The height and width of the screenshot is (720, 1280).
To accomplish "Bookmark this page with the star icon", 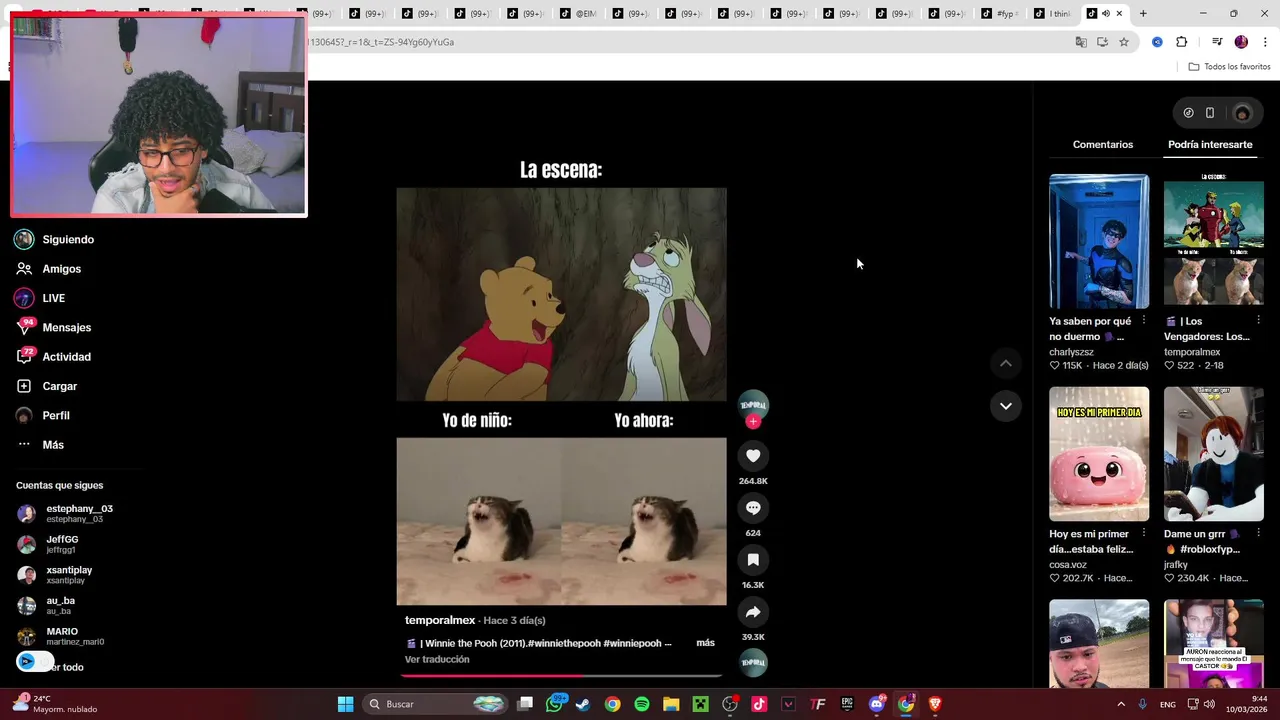I will click(x=1124, y=42).
